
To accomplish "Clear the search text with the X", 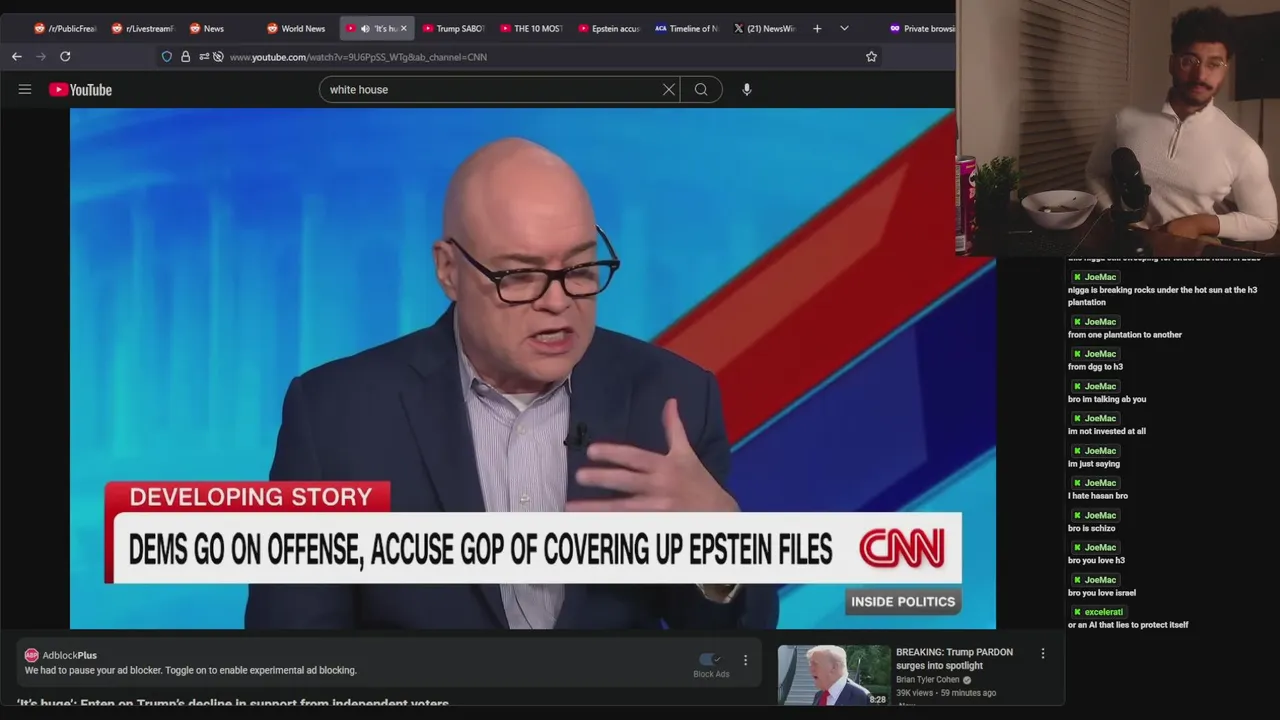I will coord(669,90).
